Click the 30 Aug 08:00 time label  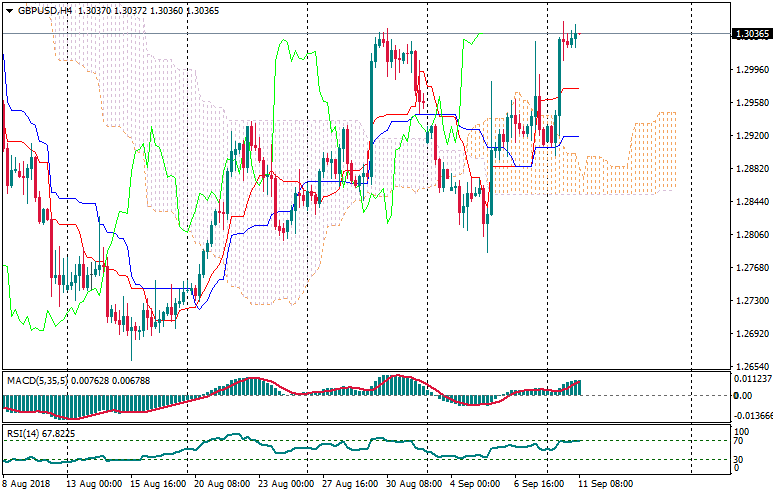pos(412,482)
